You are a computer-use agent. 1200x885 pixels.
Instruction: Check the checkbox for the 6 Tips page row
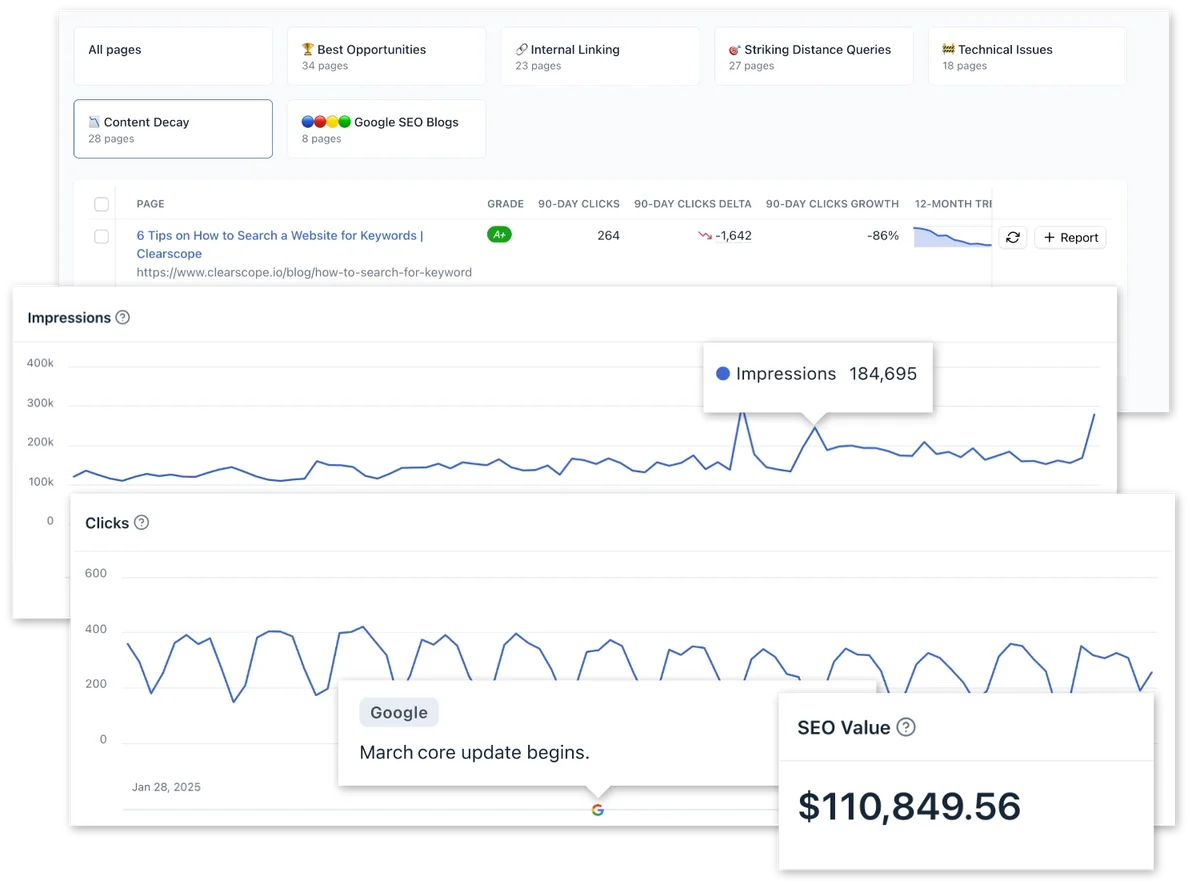point(101,237)
